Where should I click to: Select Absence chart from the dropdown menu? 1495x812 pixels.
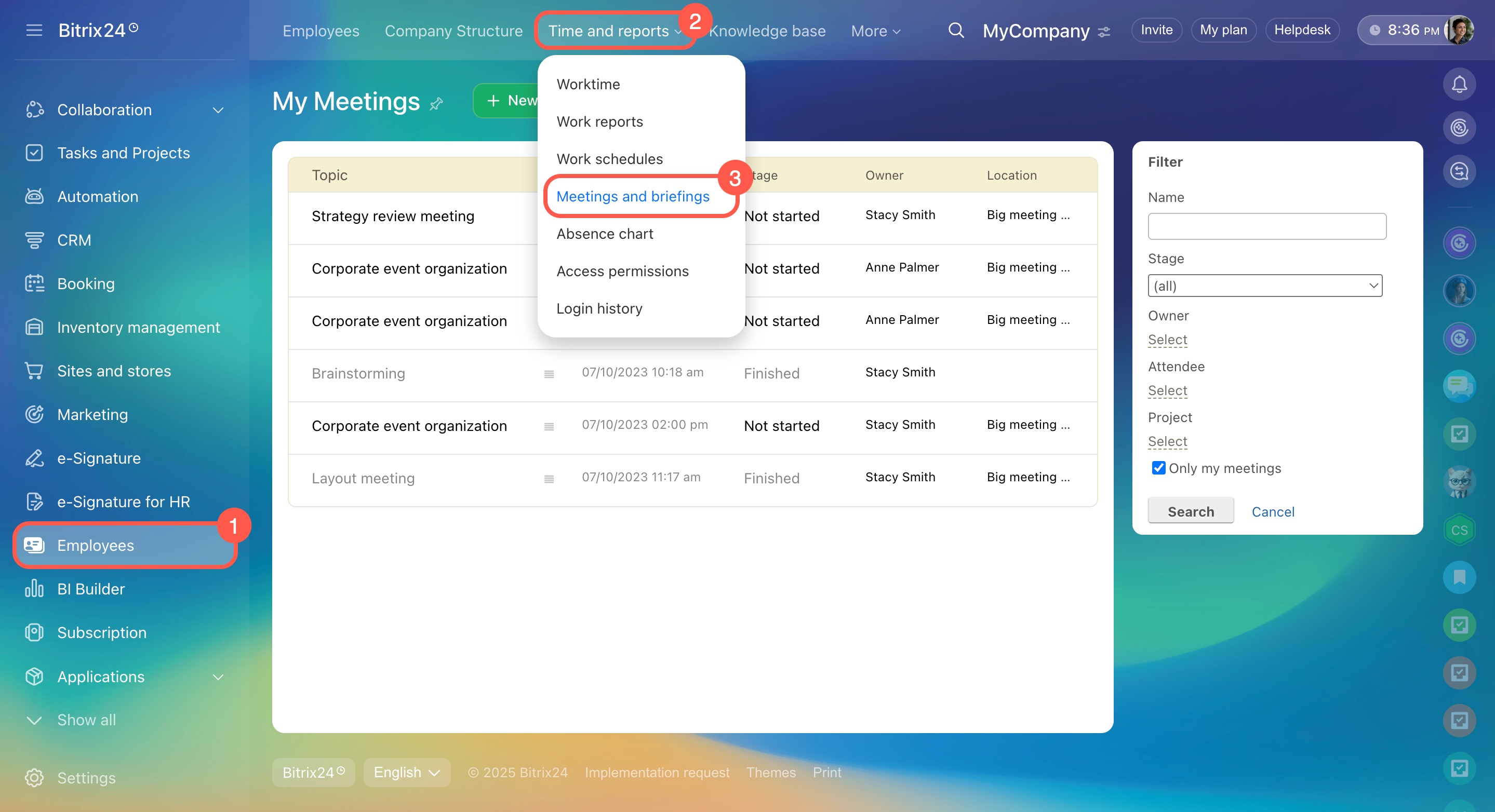(x=604, y=234)
